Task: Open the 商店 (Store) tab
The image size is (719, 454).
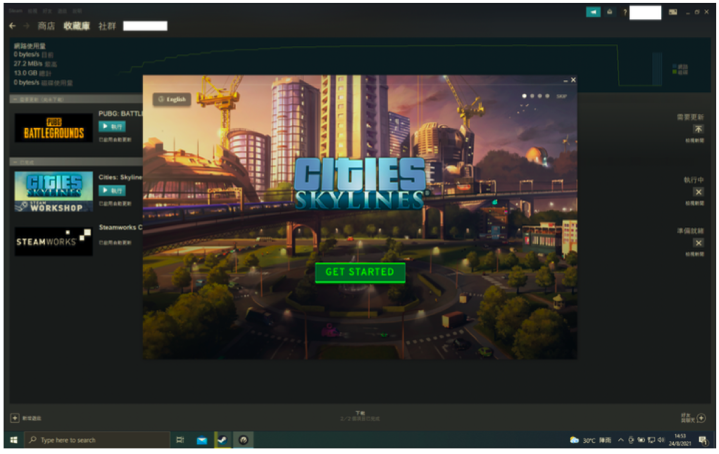Action: tap(46, 26)
